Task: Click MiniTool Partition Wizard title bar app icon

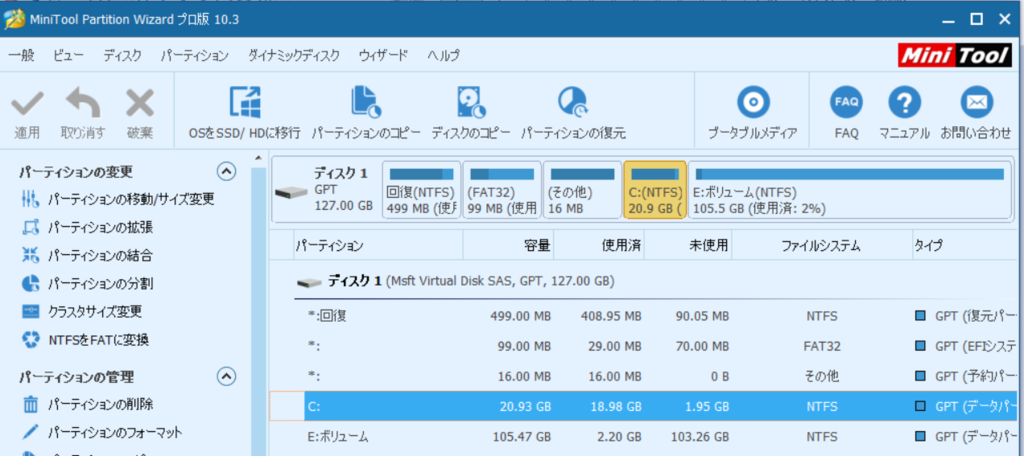Action: click(x=14, y=19)
